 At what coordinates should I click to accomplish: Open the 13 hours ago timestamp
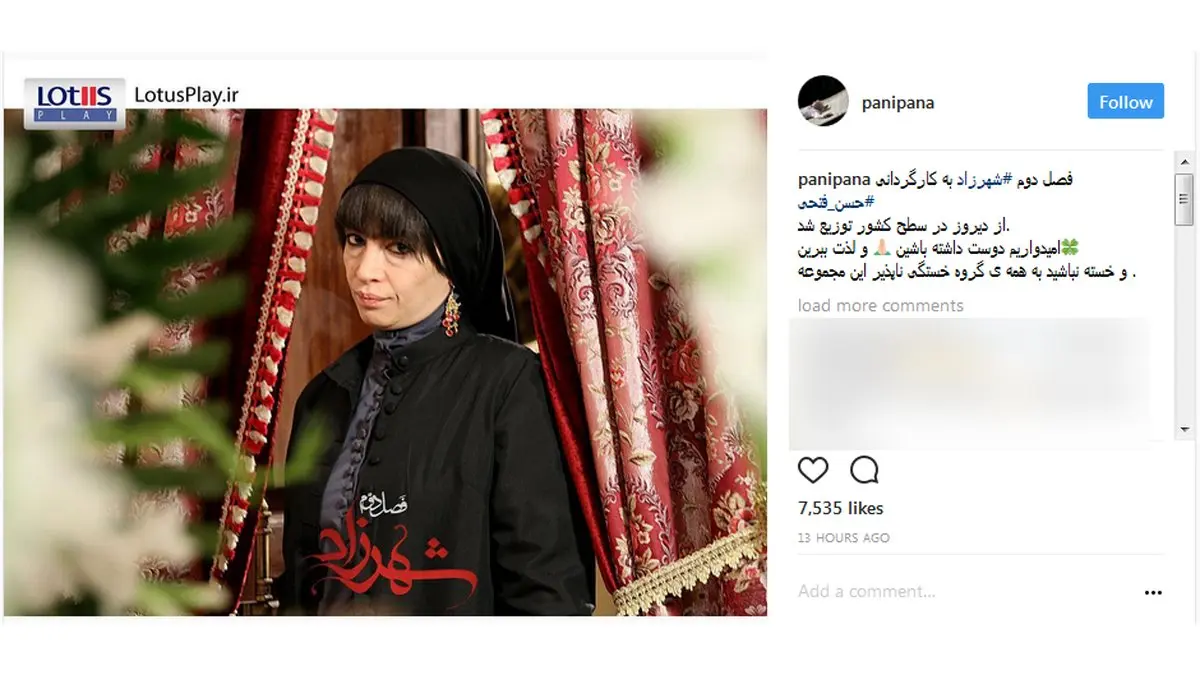tap(844, 538)
